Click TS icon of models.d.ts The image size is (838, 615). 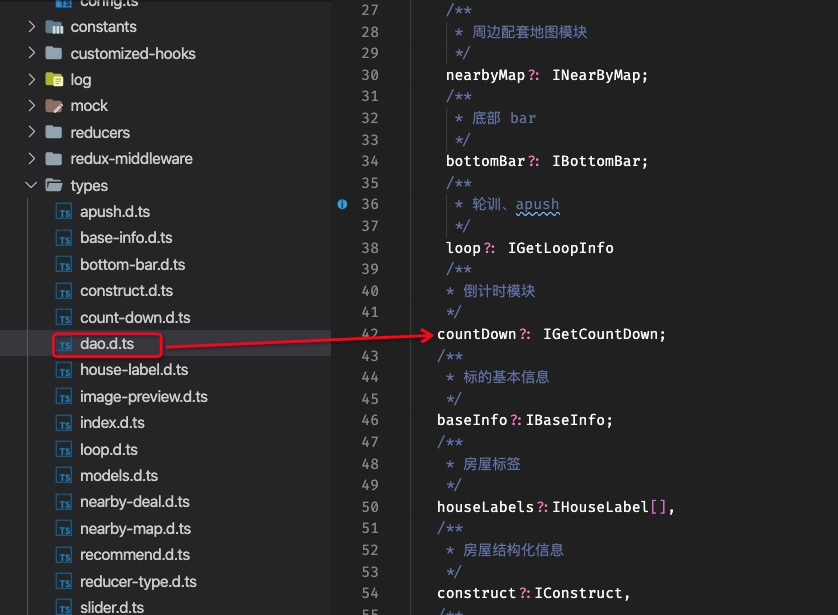(64, 476)
